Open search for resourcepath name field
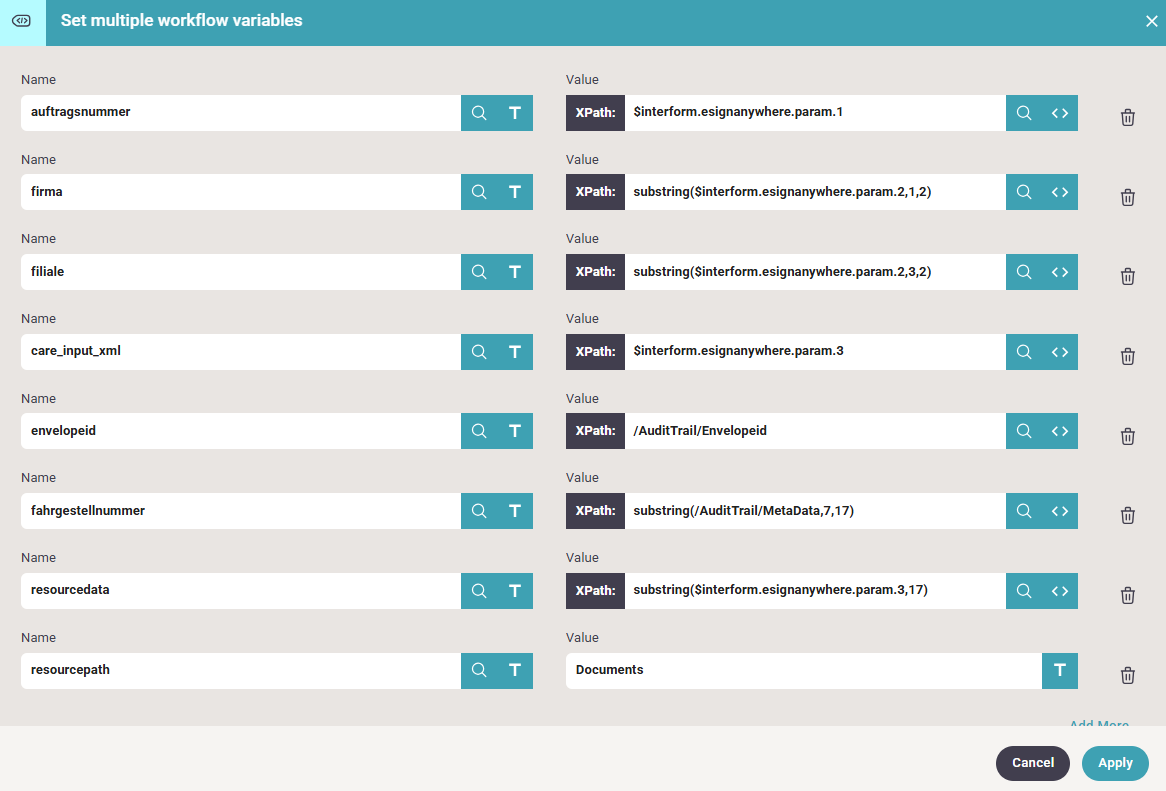Screen dimensions: 1166x791 tap(479, 670)
